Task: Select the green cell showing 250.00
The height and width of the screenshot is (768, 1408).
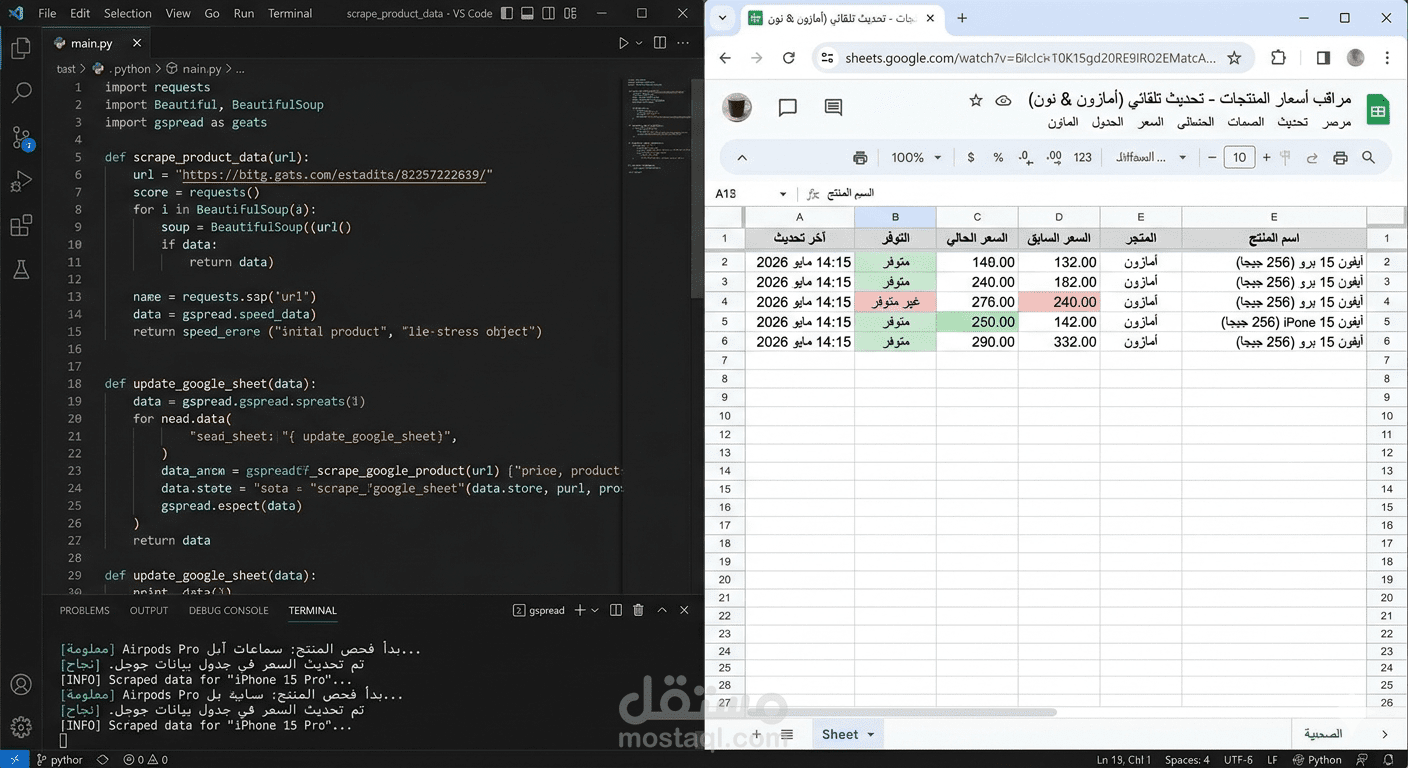Action: coord(977,322)
